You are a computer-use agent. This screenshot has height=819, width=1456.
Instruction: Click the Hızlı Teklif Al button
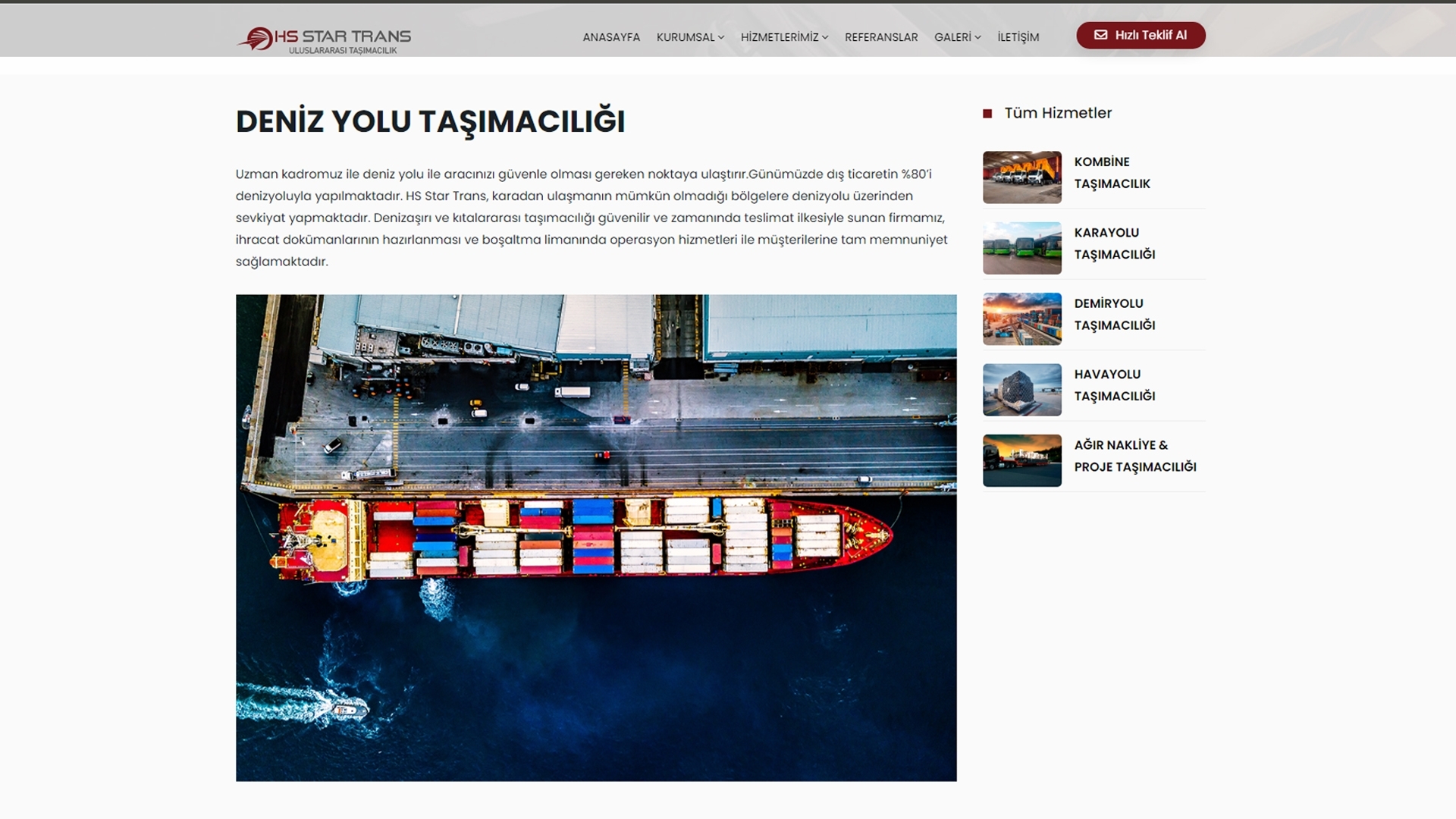point(1141,35)
